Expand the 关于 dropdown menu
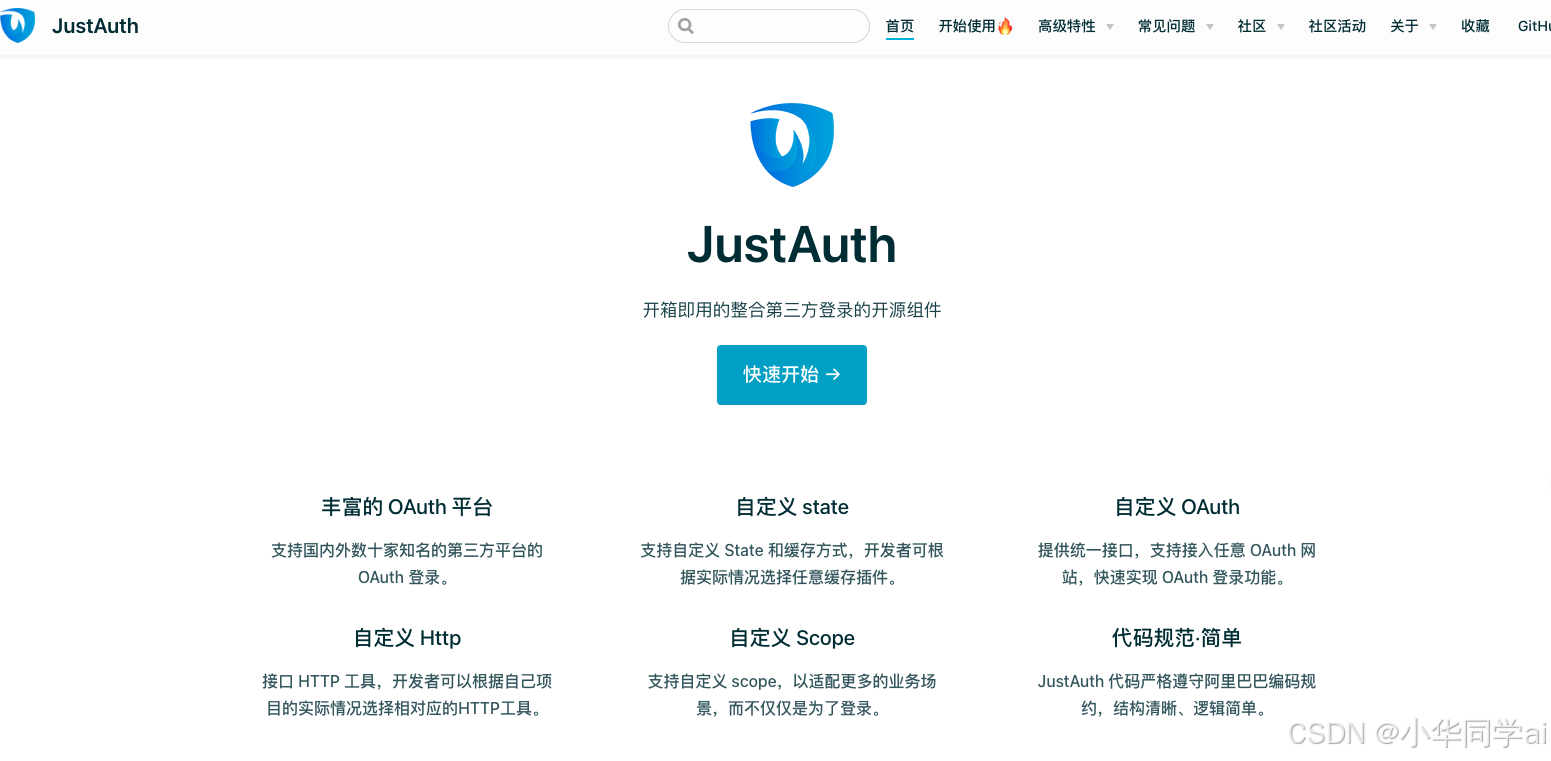This screenshot has height=761, width=1551. click(x=1413, y=26)
